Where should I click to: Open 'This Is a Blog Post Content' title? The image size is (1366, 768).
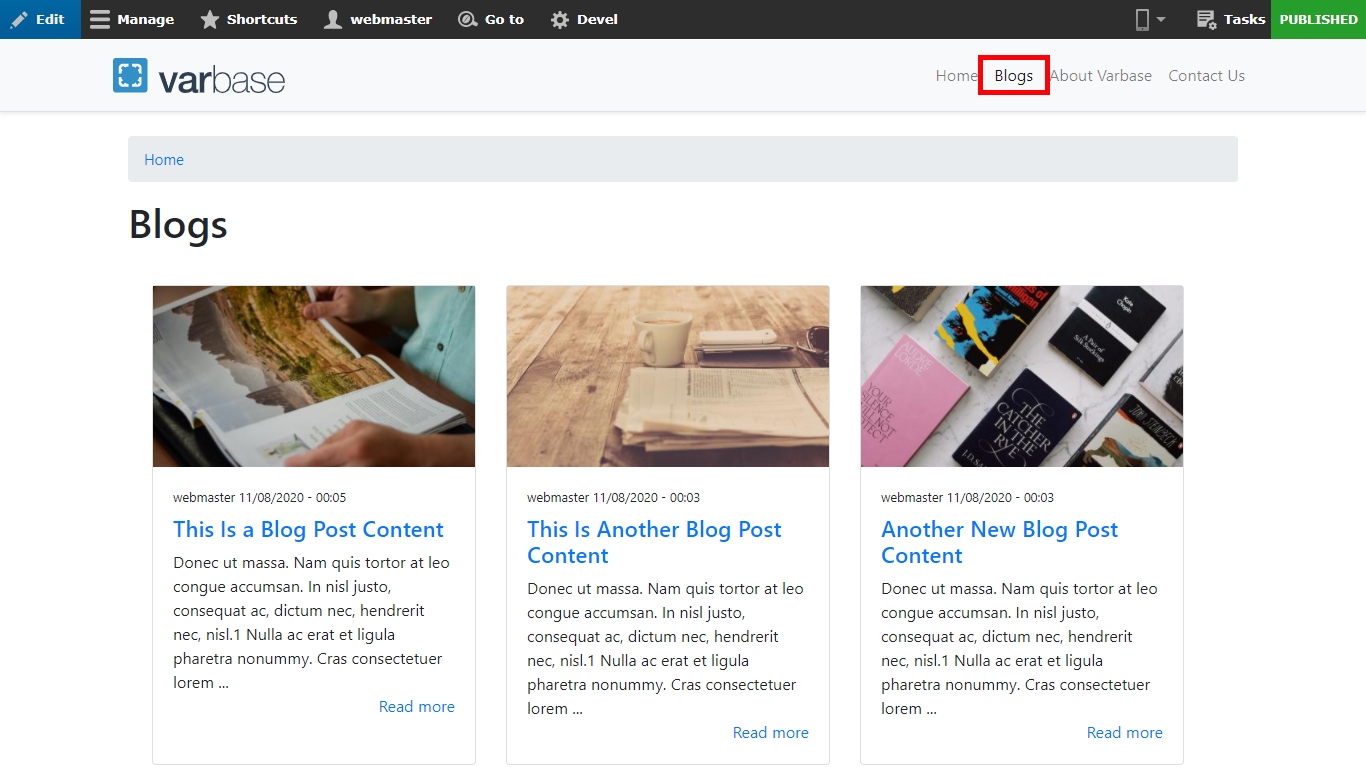coord(308,530)
